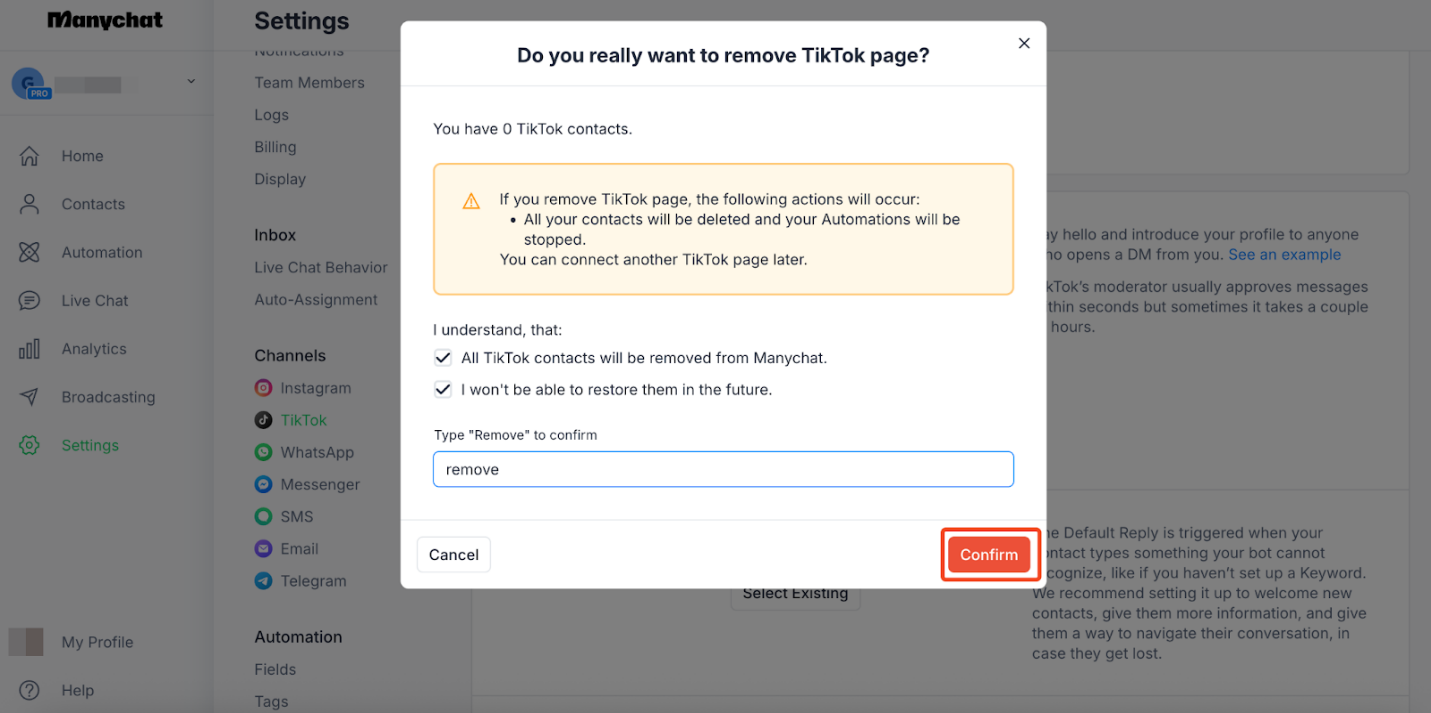Go to Billing settings
The height and width of the screenshot is (713, 1431).
click(275, 147)
